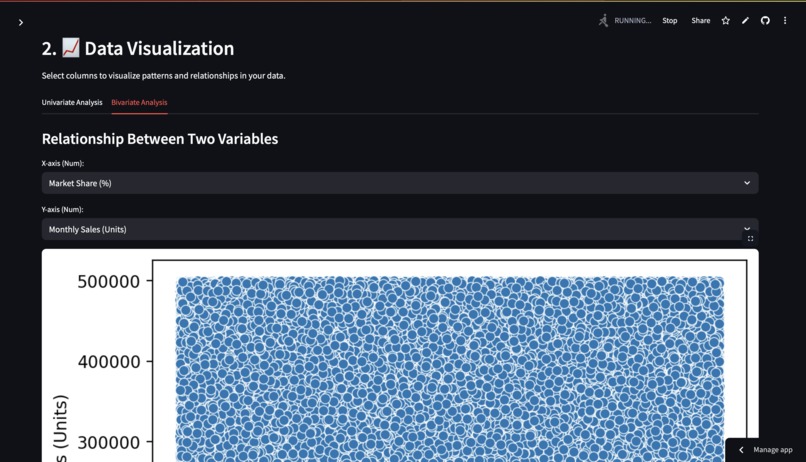806x462 pixels.
Task: Stop the running app
Action: (669, 21)
